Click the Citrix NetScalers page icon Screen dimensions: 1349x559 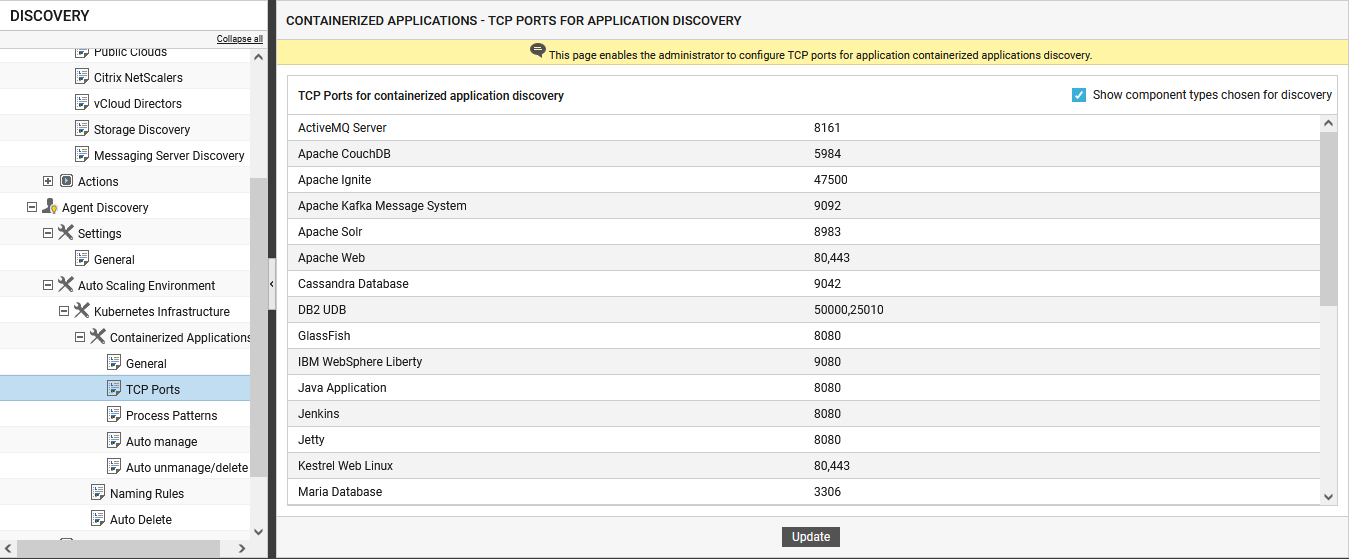point(83,77)
